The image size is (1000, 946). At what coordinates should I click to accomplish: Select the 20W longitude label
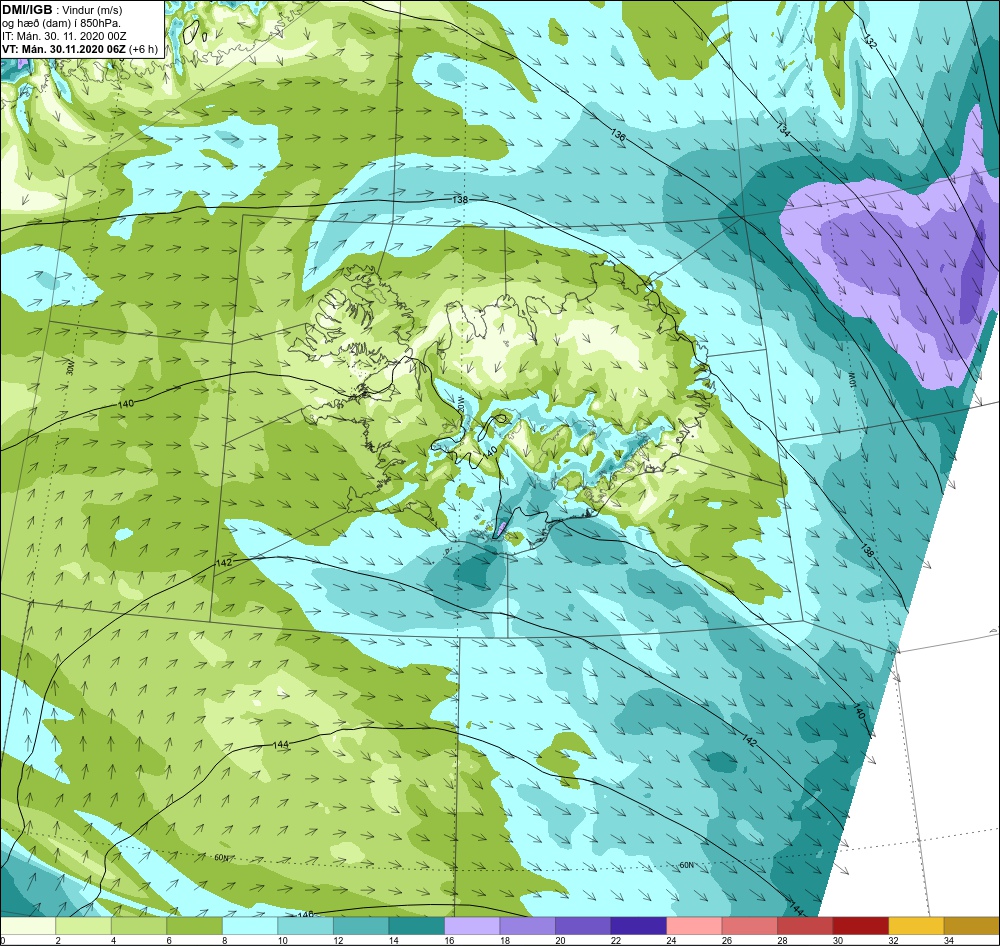(x=461, y=406)
